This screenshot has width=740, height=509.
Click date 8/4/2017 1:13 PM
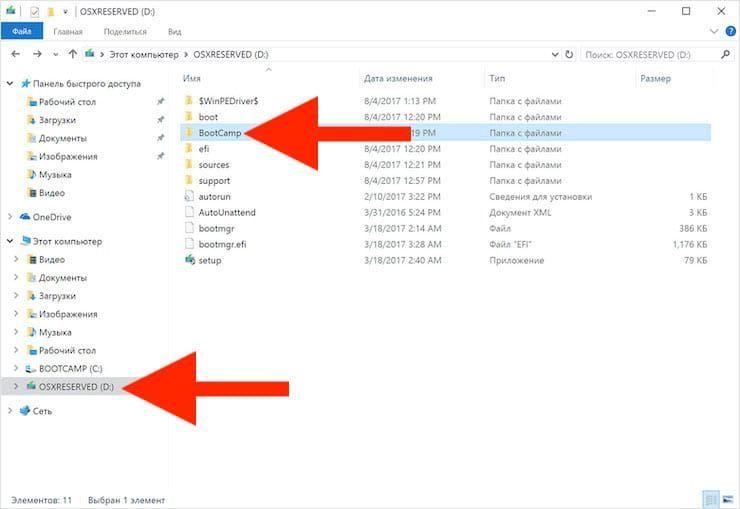pos(400,101)
